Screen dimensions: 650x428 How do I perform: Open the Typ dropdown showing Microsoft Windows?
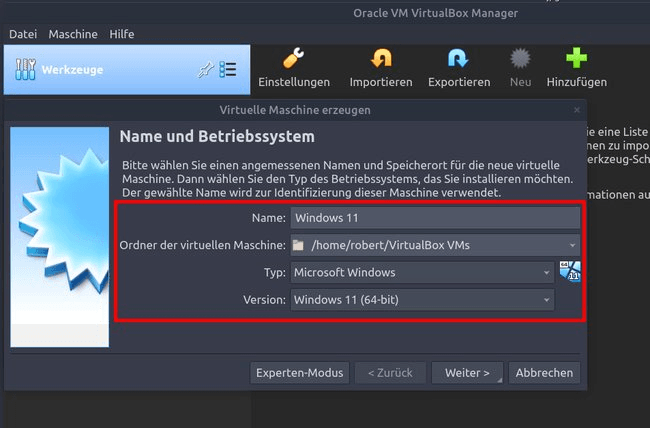(547, 272)
